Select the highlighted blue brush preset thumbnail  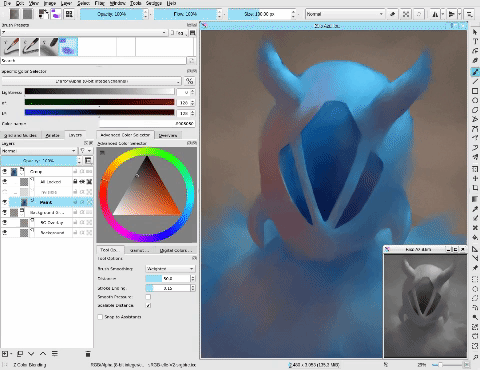(68, 47)
